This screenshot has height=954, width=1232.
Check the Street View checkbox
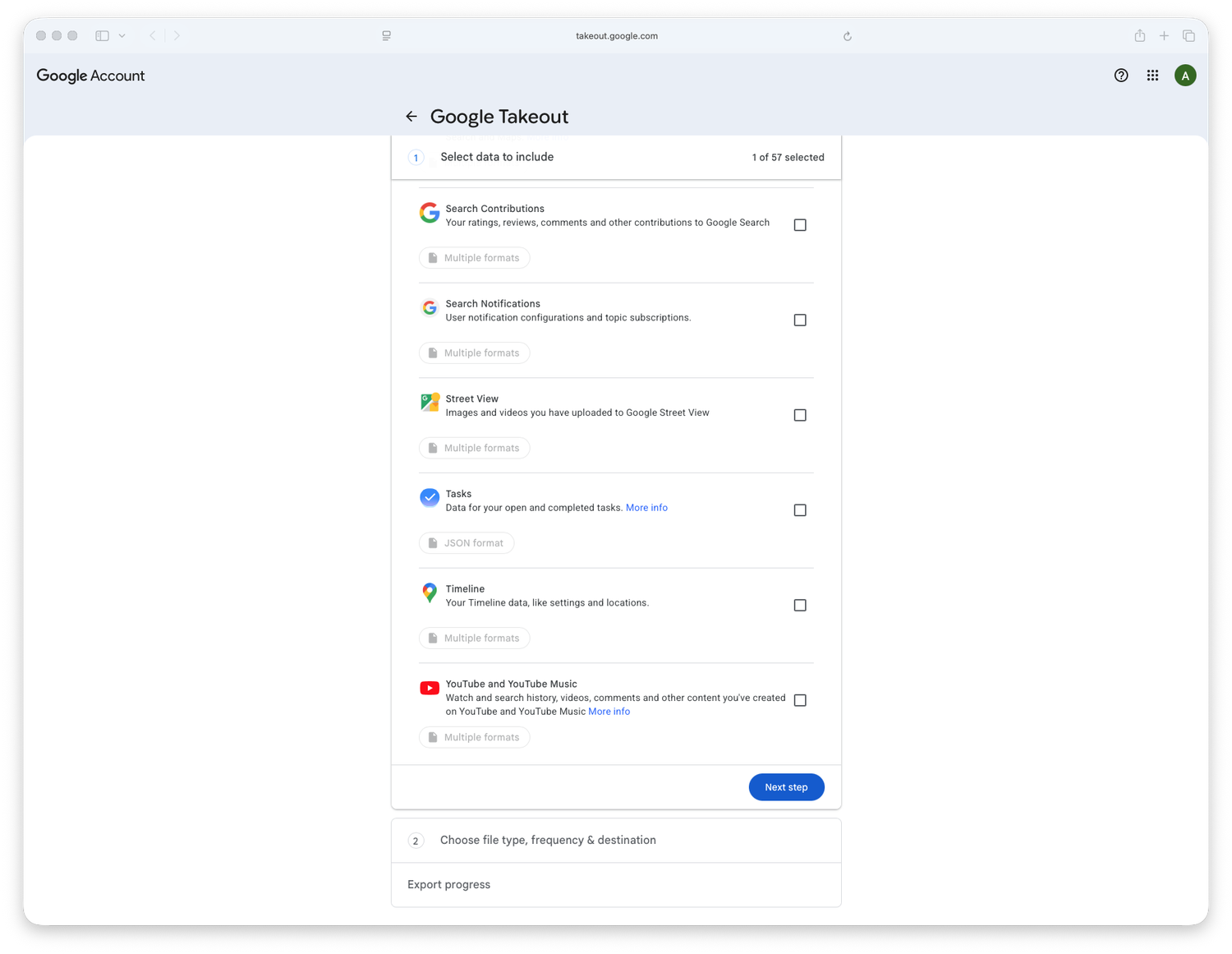tap(800, 416)
